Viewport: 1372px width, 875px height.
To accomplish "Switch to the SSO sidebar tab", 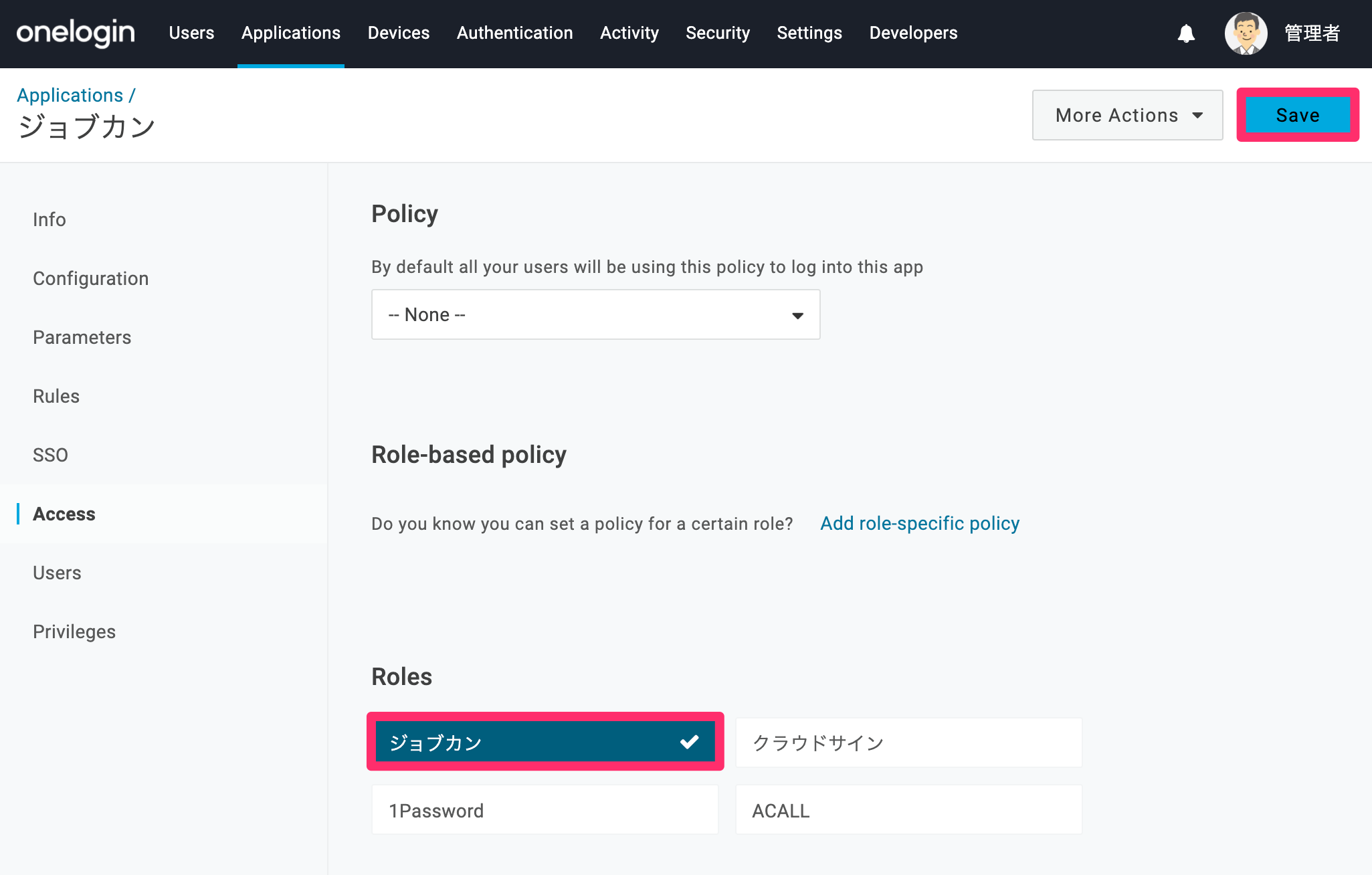I will coord(51,455).
